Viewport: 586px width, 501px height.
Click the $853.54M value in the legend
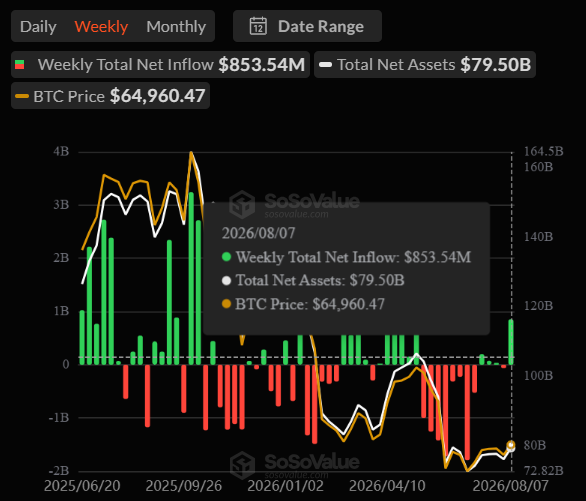coord(262,65)
